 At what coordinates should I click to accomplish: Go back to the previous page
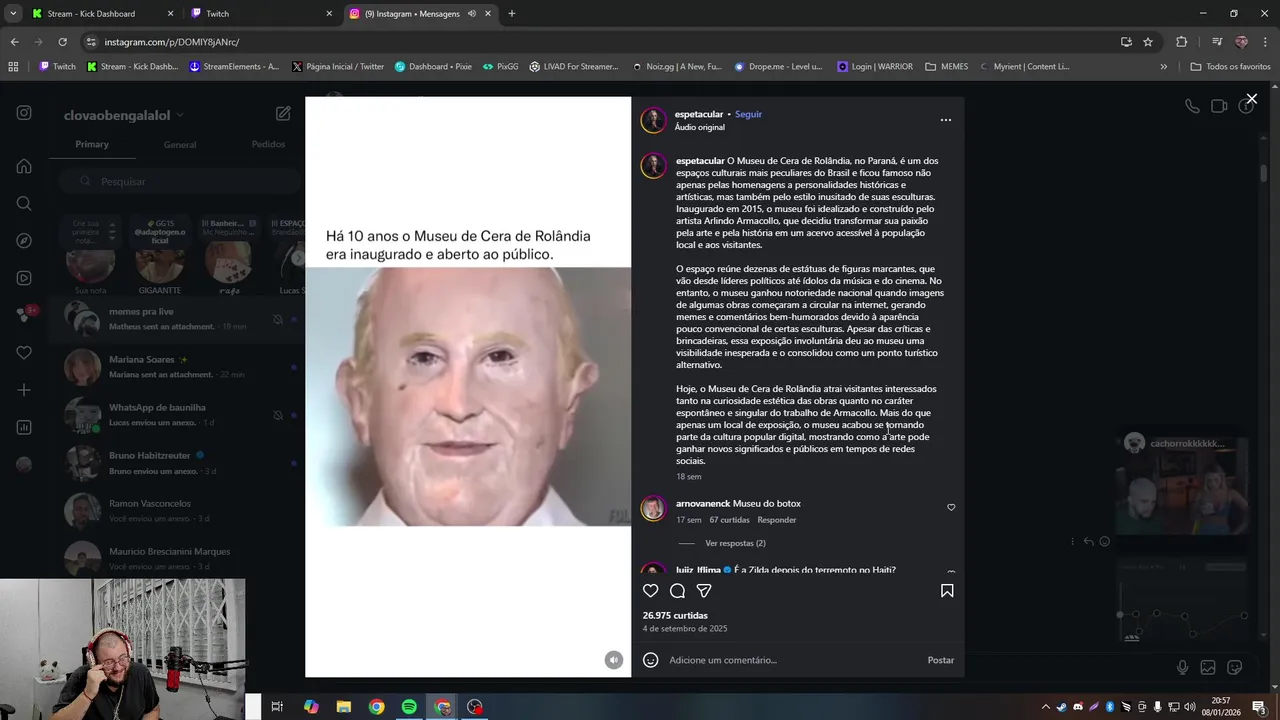[14, 42]
